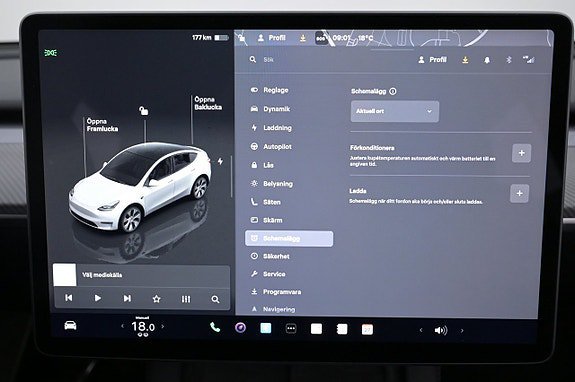Open the Autopilot settings menu
Viewport: 575px width, 382px height.
pos(271,147)
